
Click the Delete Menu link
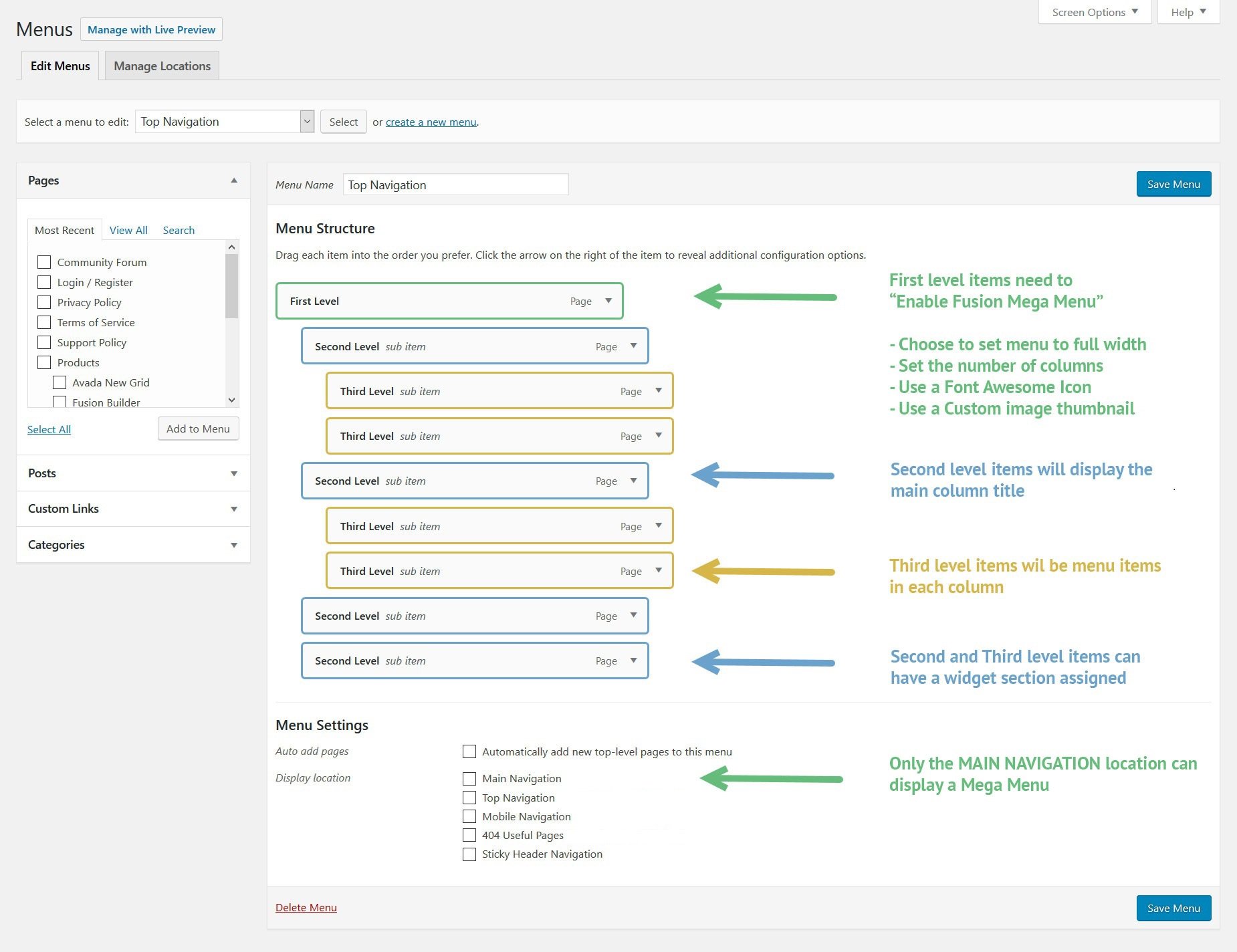tap(306, 907)
